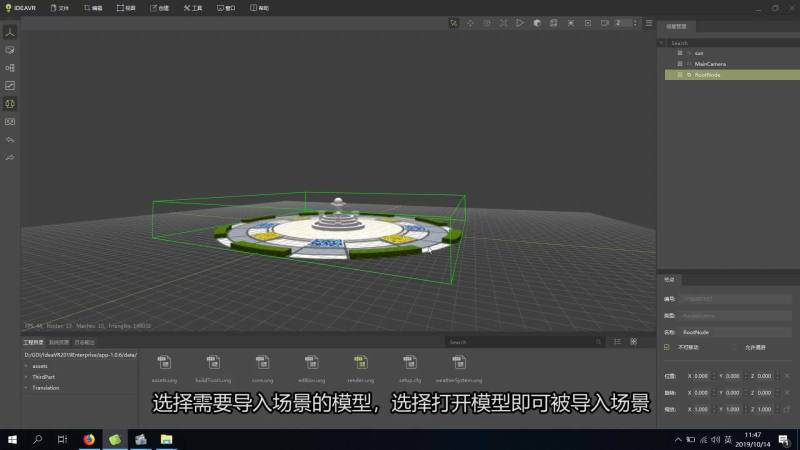Open the 窗口 menu
This screenshot has height=450, width=800.
pyautogui.click(x=226, y=8)
